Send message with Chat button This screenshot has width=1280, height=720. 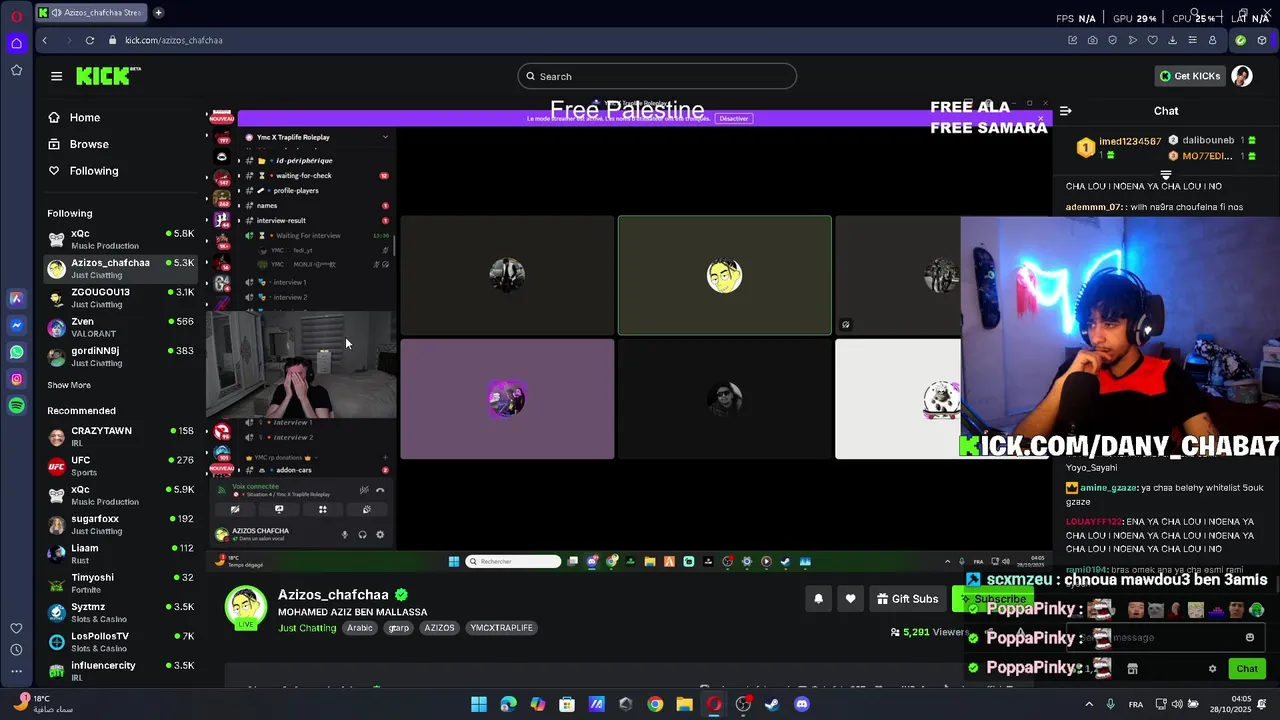point(1247,669)
